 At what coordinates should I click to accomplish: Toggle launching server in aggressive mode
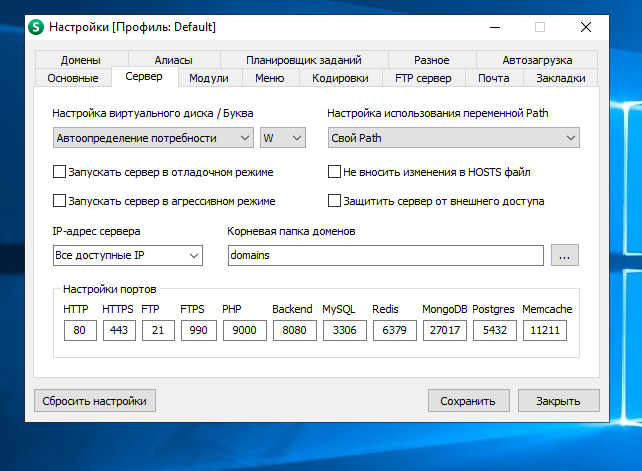[59, 200]
